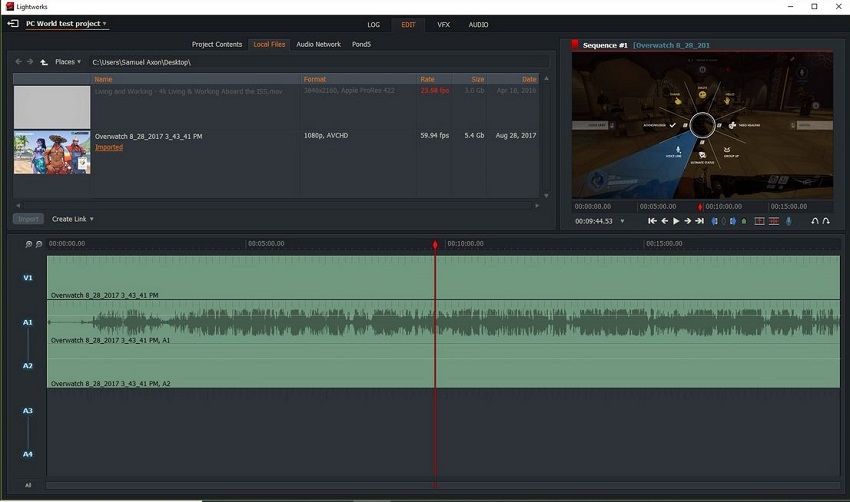Viewport: 850px width, 502px height.
Task: Switch to the AUDIO tab
Action: [478, 25]
